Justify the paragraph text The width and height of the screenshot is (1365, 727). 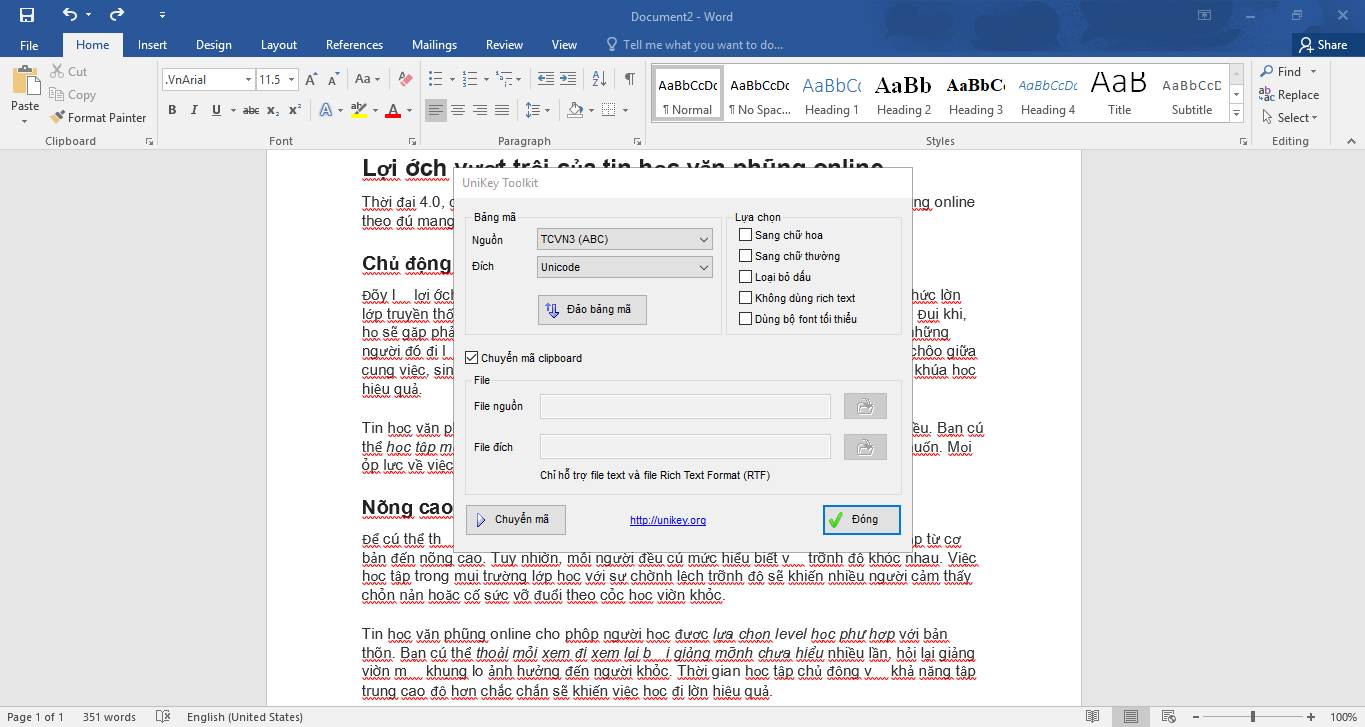(x=502, y=110)
